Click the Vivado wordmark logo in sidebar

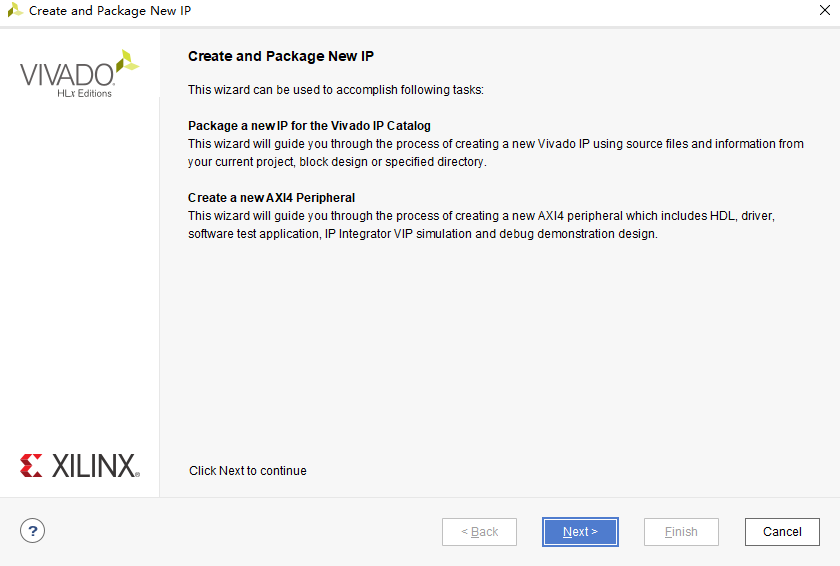[67, 74]
